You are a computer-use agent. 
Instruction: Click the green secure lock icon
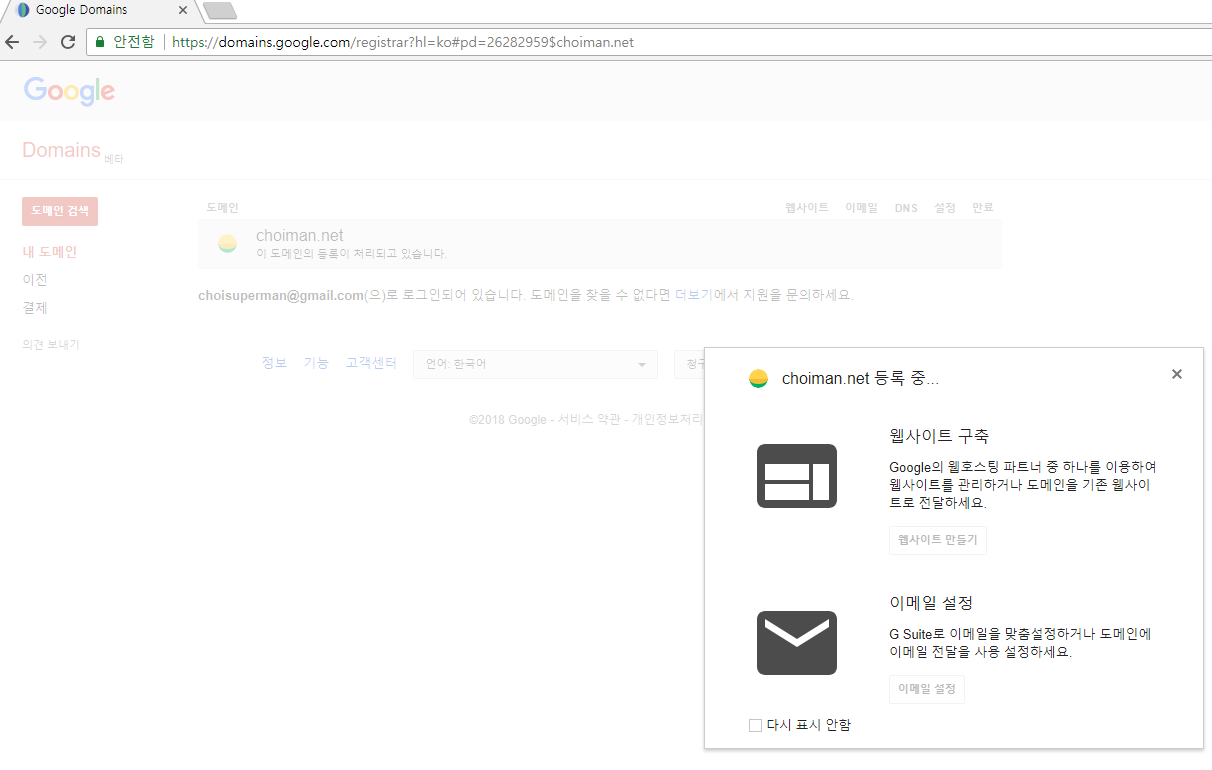point(99,42)
